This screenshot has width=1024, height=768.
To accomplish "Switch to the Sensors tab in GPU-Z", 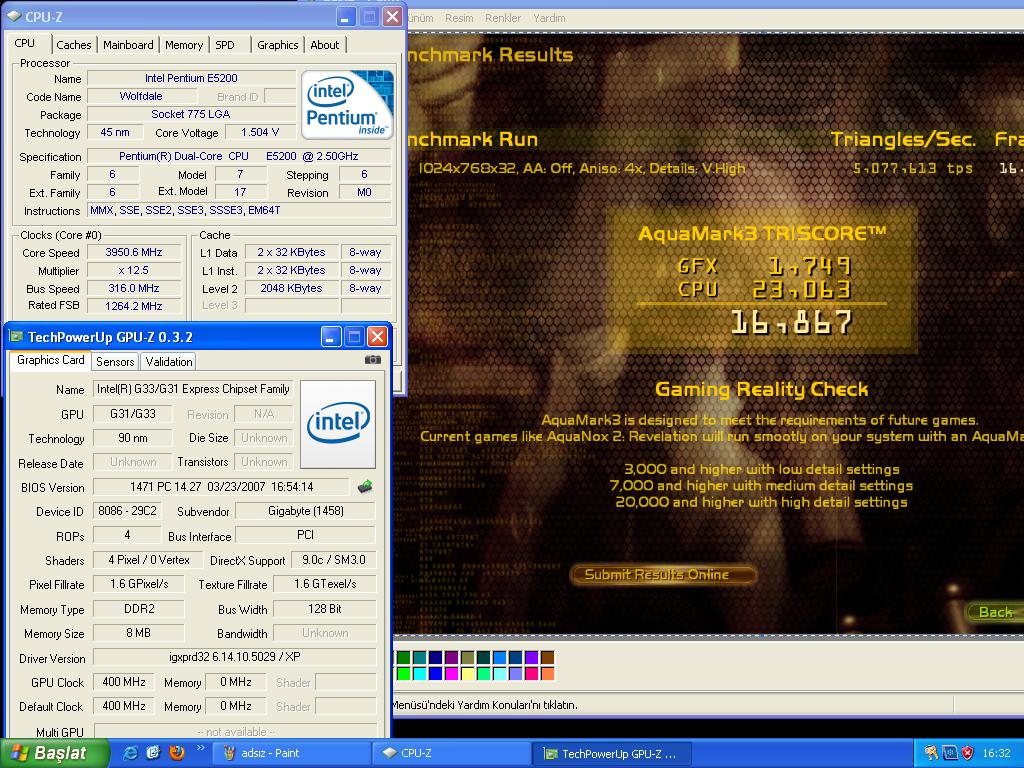I will [x=115, y=362].
